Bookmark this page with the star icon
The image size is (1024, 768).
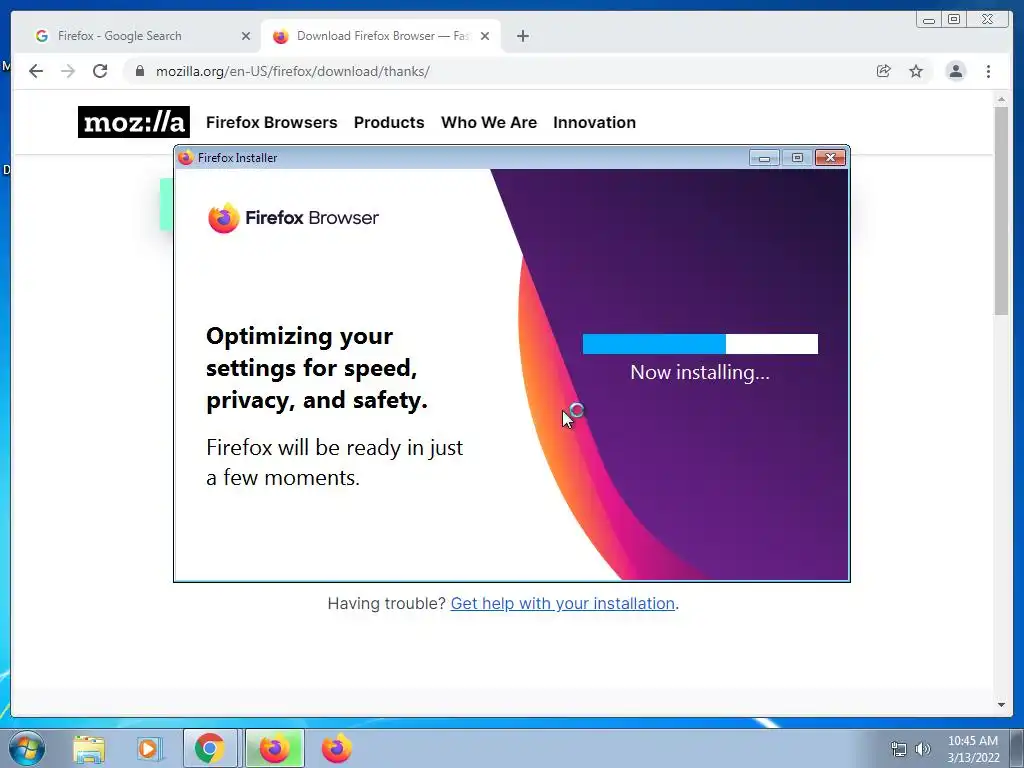click(916, 71)
